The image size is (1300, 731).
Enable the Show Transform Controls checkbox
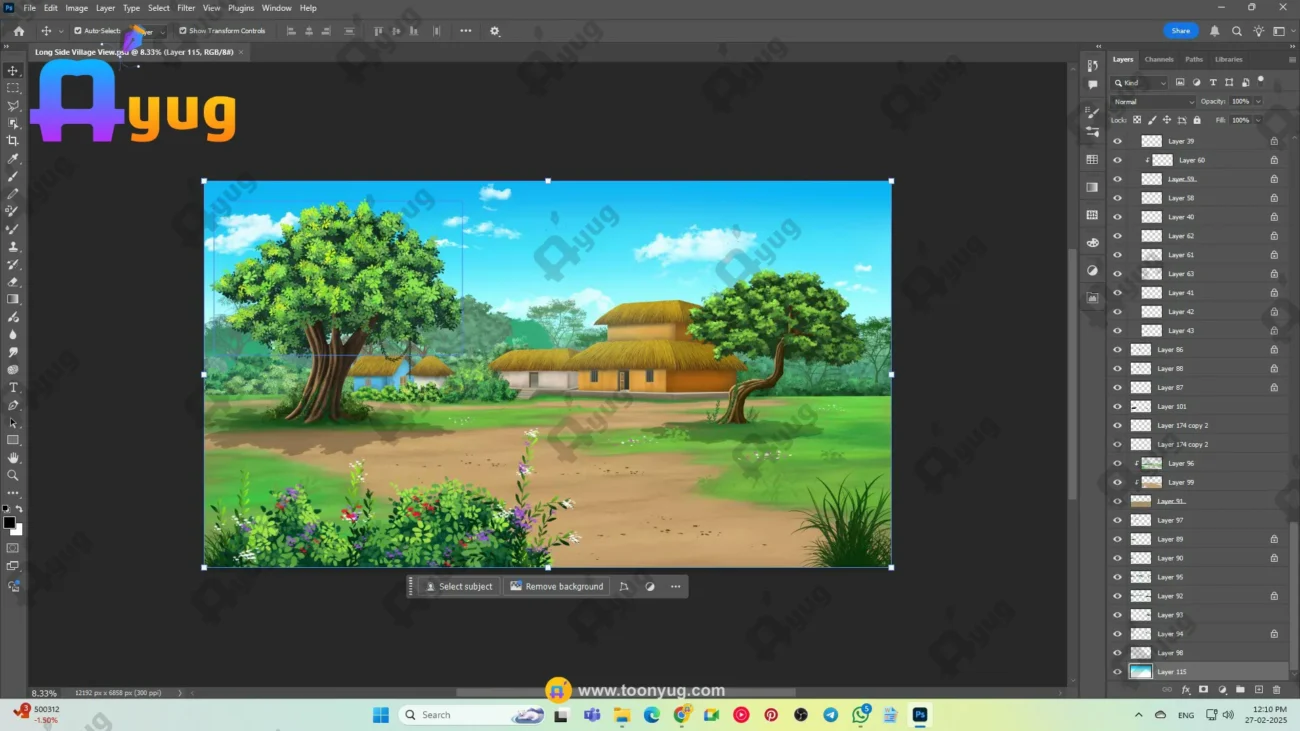[x=183, y=31]
